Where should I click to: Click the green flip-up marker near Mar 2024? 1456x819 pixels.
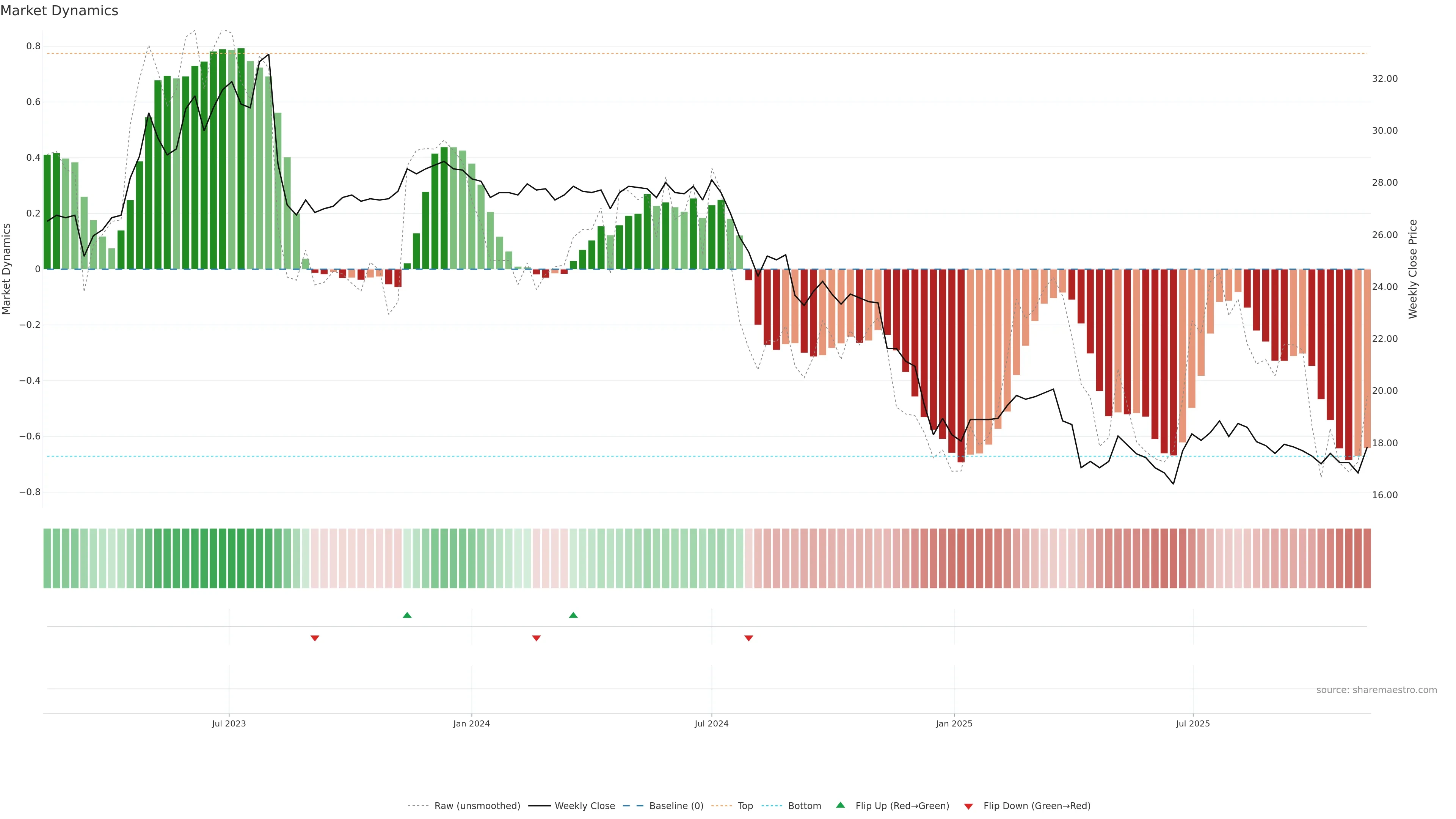coord(573,615)
